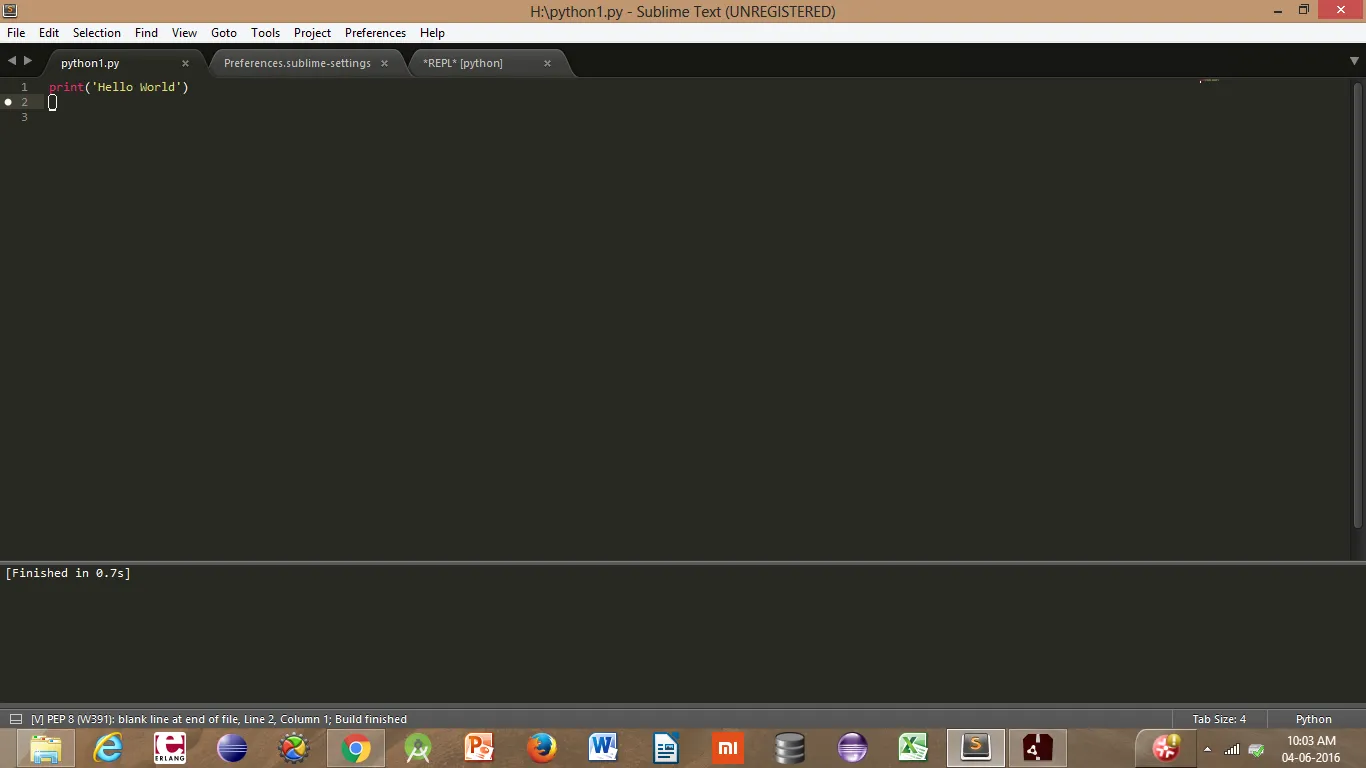Select the Sublime Text taskbar button
This screenshot has height=768, width=1366.
tap(976, 748)
